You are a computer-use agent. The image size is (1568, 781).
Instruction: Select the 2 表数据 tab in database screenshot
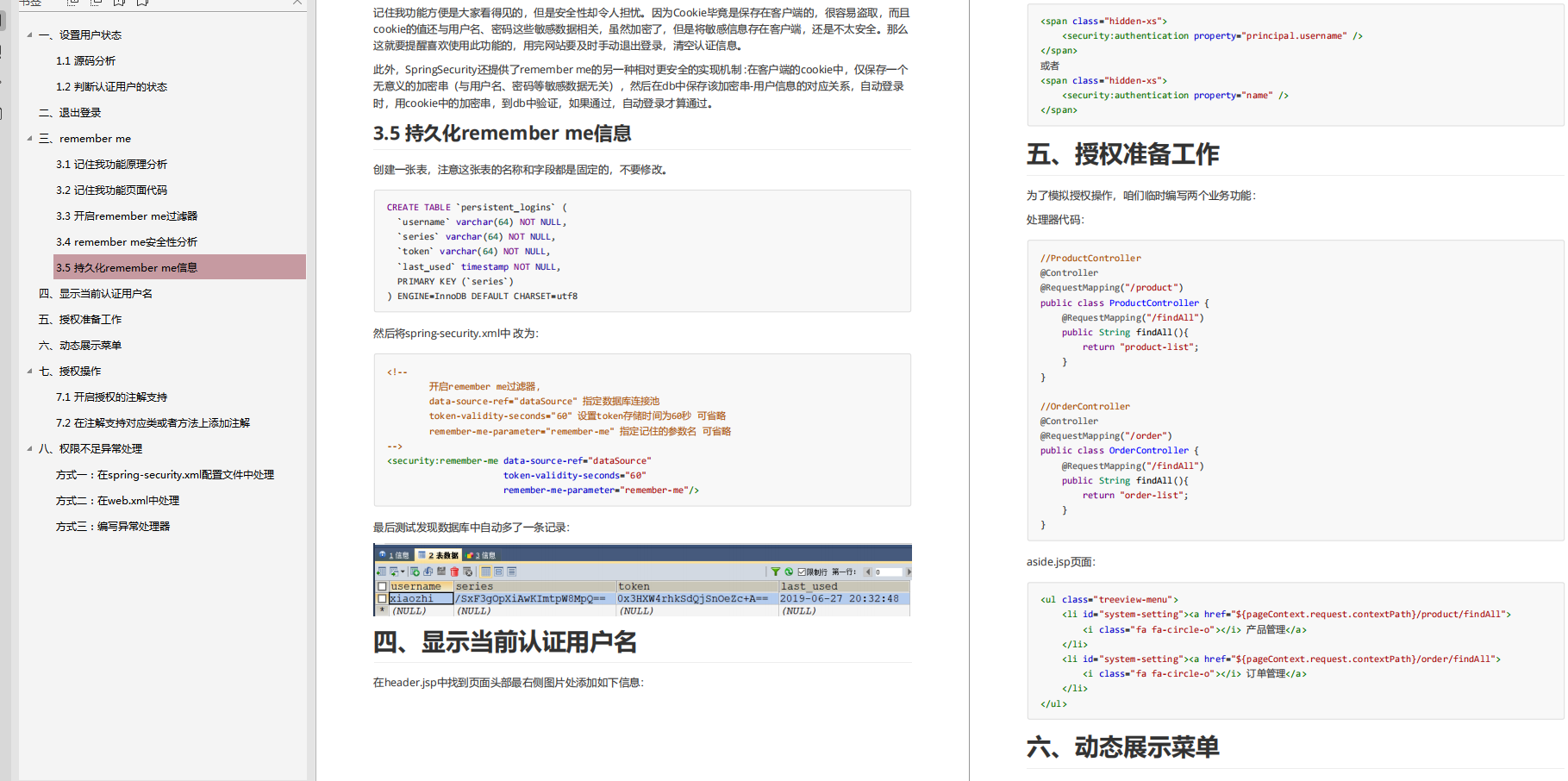pos(439,555)
